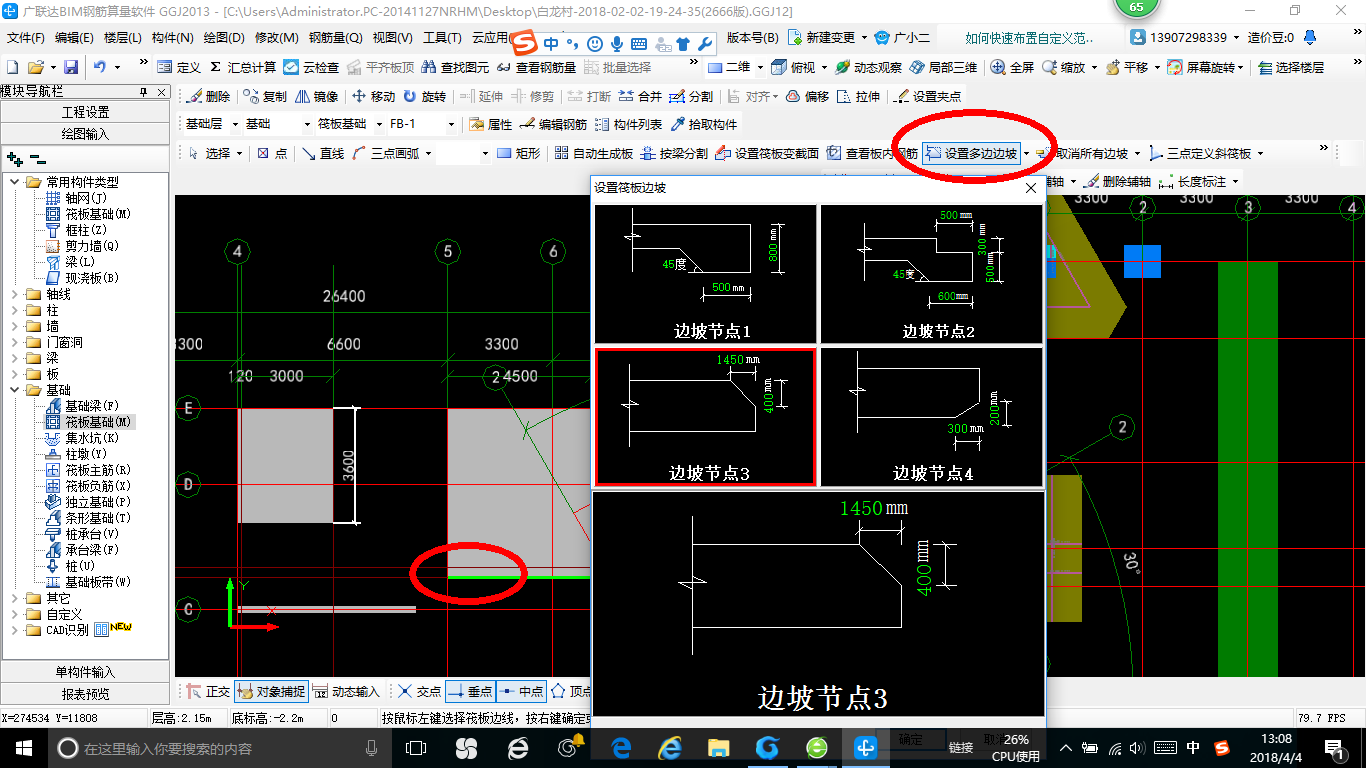The height and width of the screenshot is (768, 1366).
Task: Click the Undo arrow icon
Action: (x=100, y=67)
